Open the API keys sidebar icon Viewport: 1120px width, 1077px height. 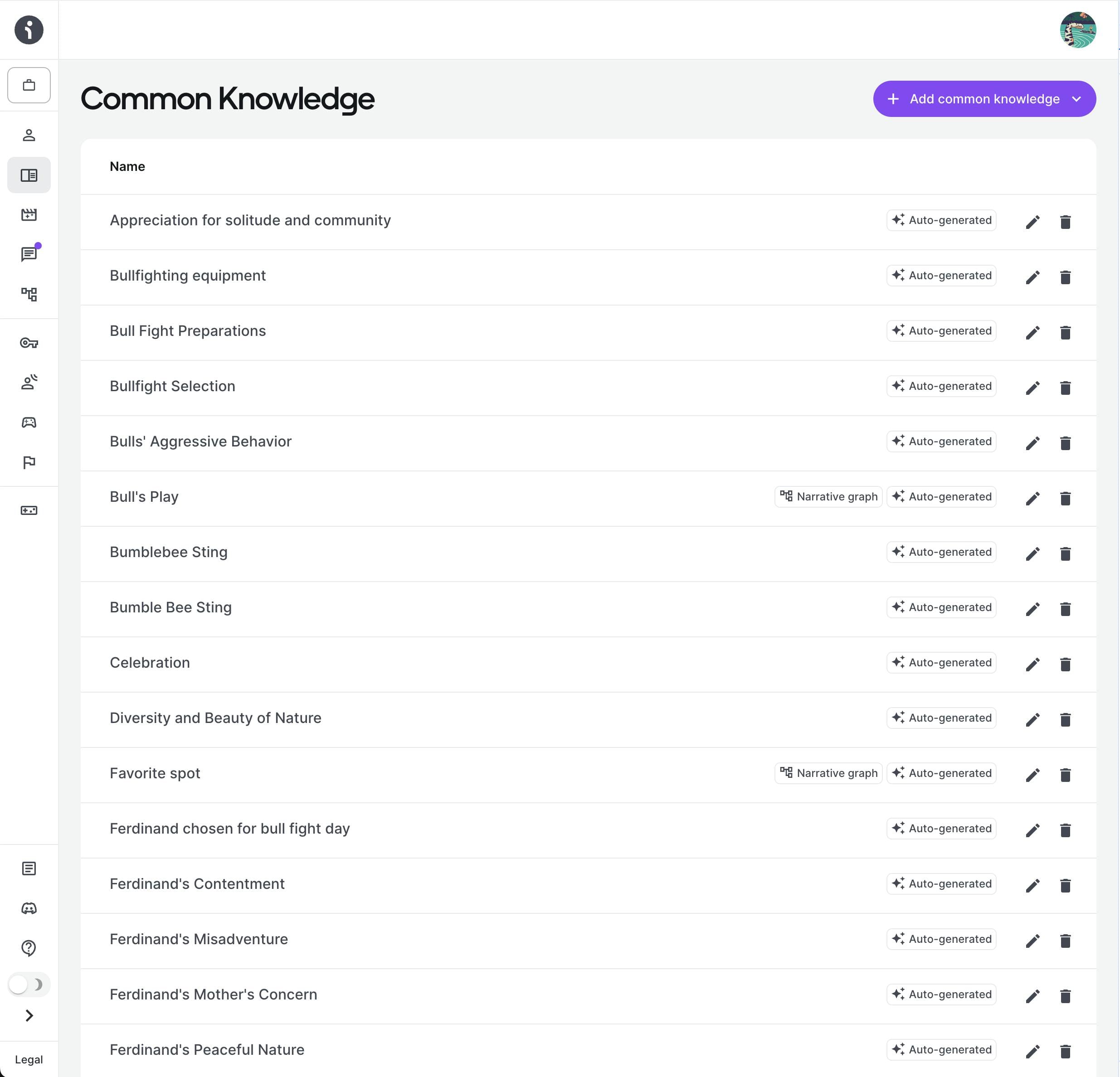click(x=29, y=343)
